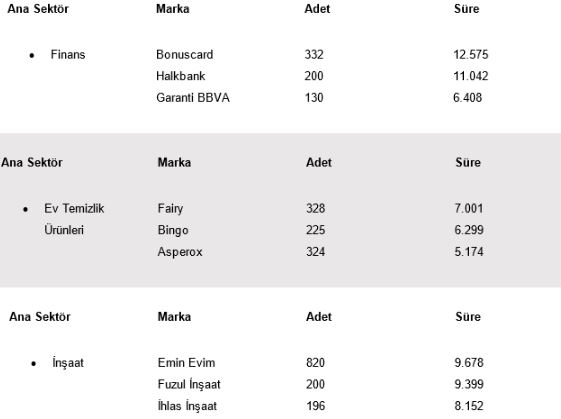Click Emin Evim's Adet value 820
561x419 pixels.
point(315,363)
